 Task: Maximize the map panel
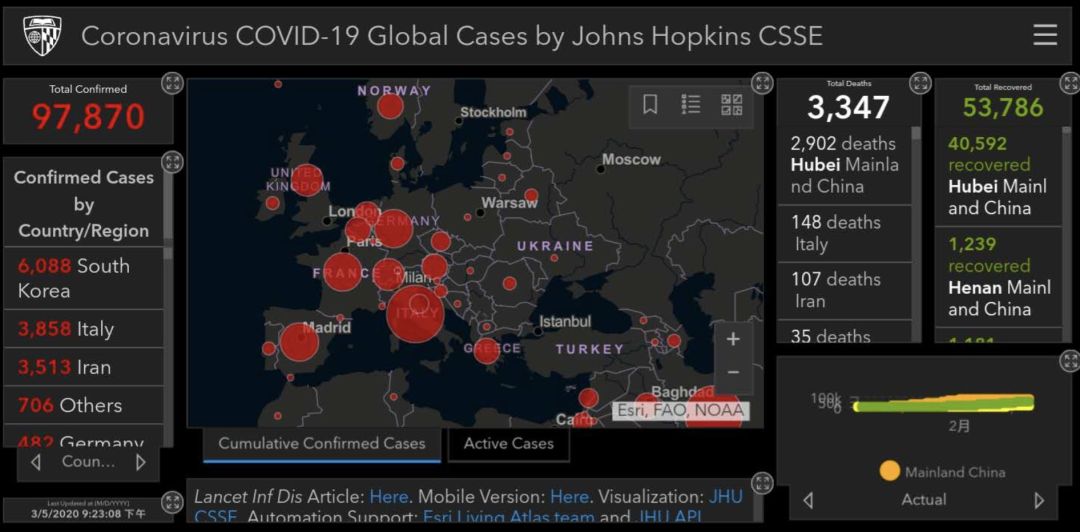(762, 83)
